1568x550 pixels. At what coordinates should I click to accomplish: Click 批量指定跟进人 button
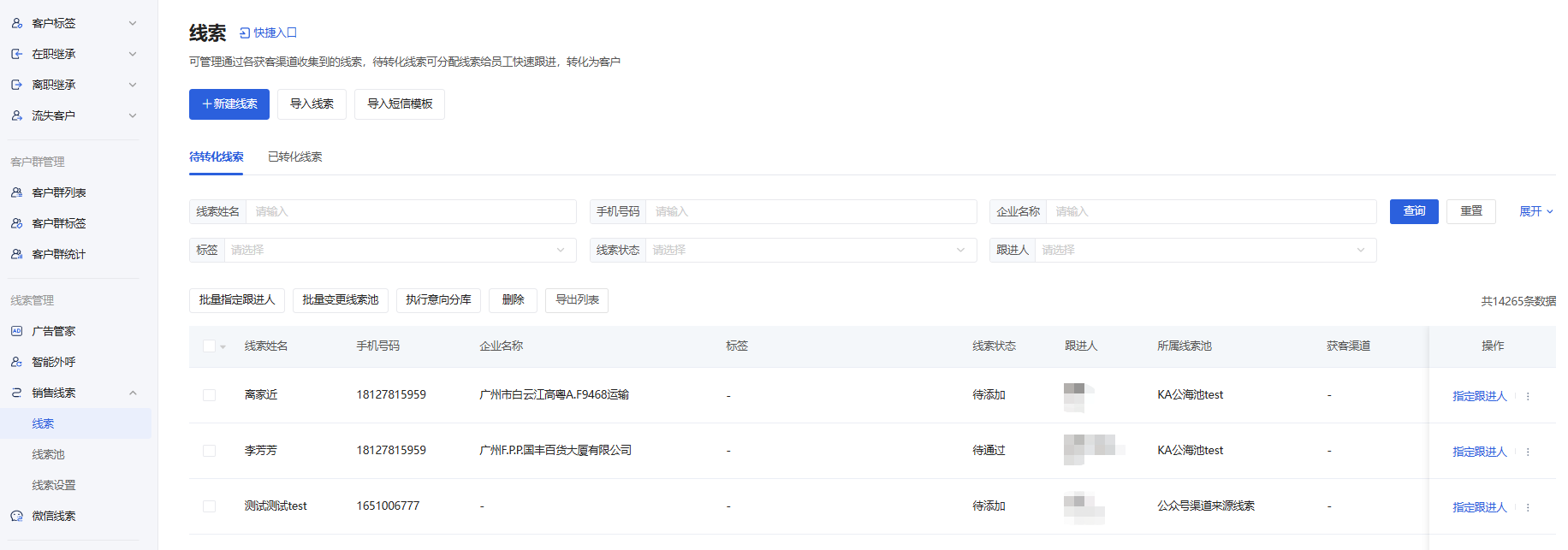tap(237, 300)
